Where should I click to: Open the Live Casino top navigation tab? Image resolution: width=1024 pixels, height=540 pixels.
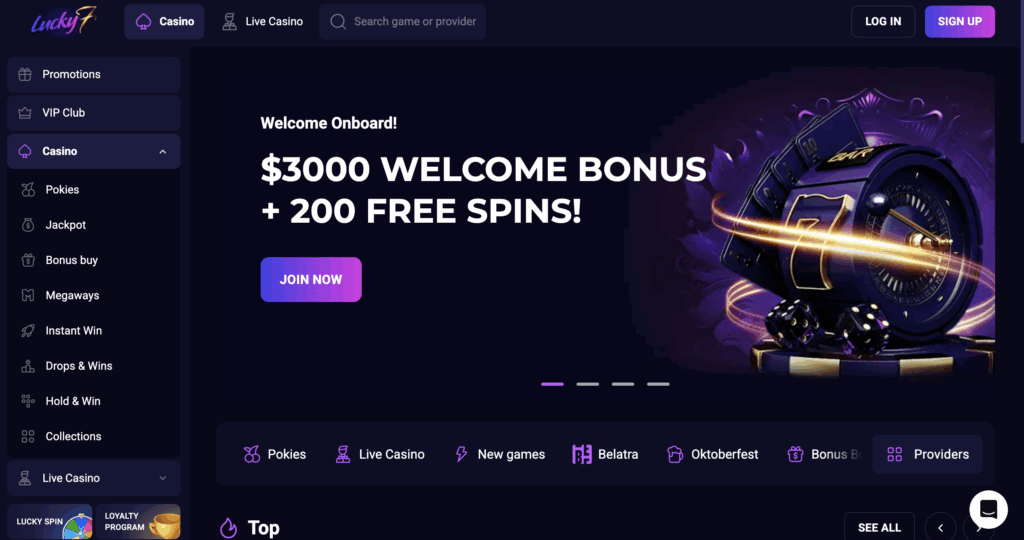(263, 22)
